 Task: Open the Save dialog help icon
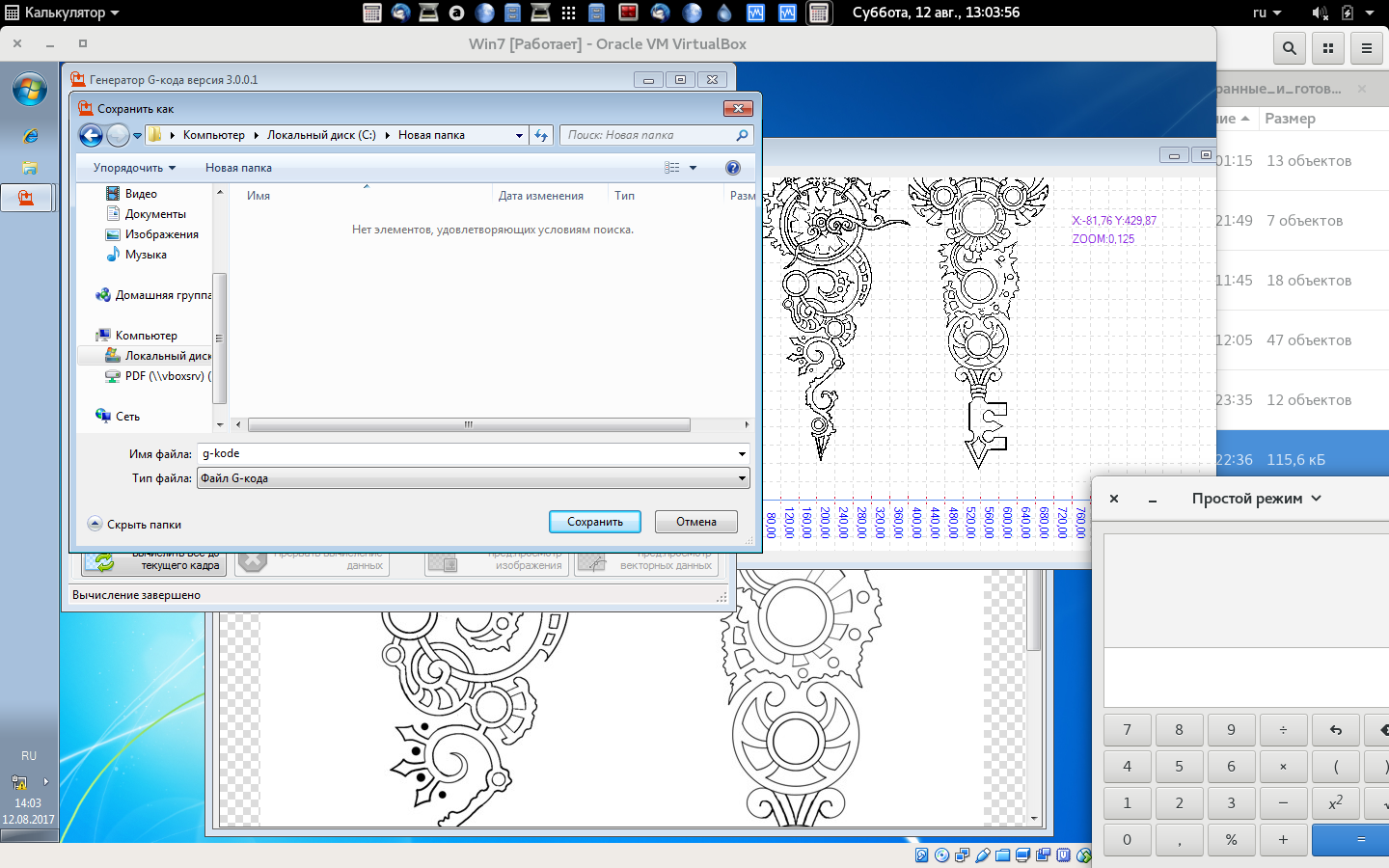pos(732,168)
